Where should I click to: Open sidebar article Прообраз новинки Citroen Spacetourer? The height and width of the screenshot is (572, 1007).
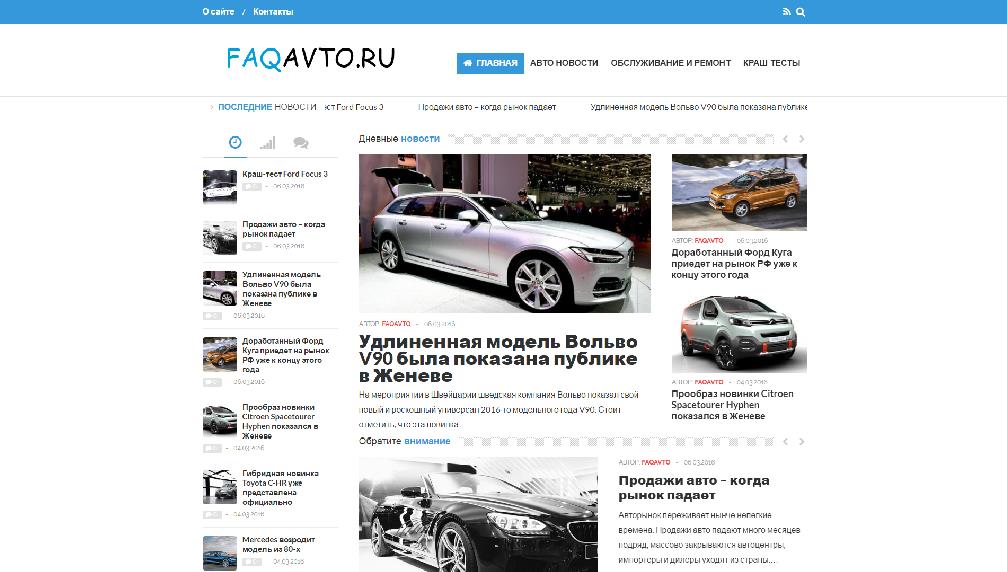(x=280, y=421)
